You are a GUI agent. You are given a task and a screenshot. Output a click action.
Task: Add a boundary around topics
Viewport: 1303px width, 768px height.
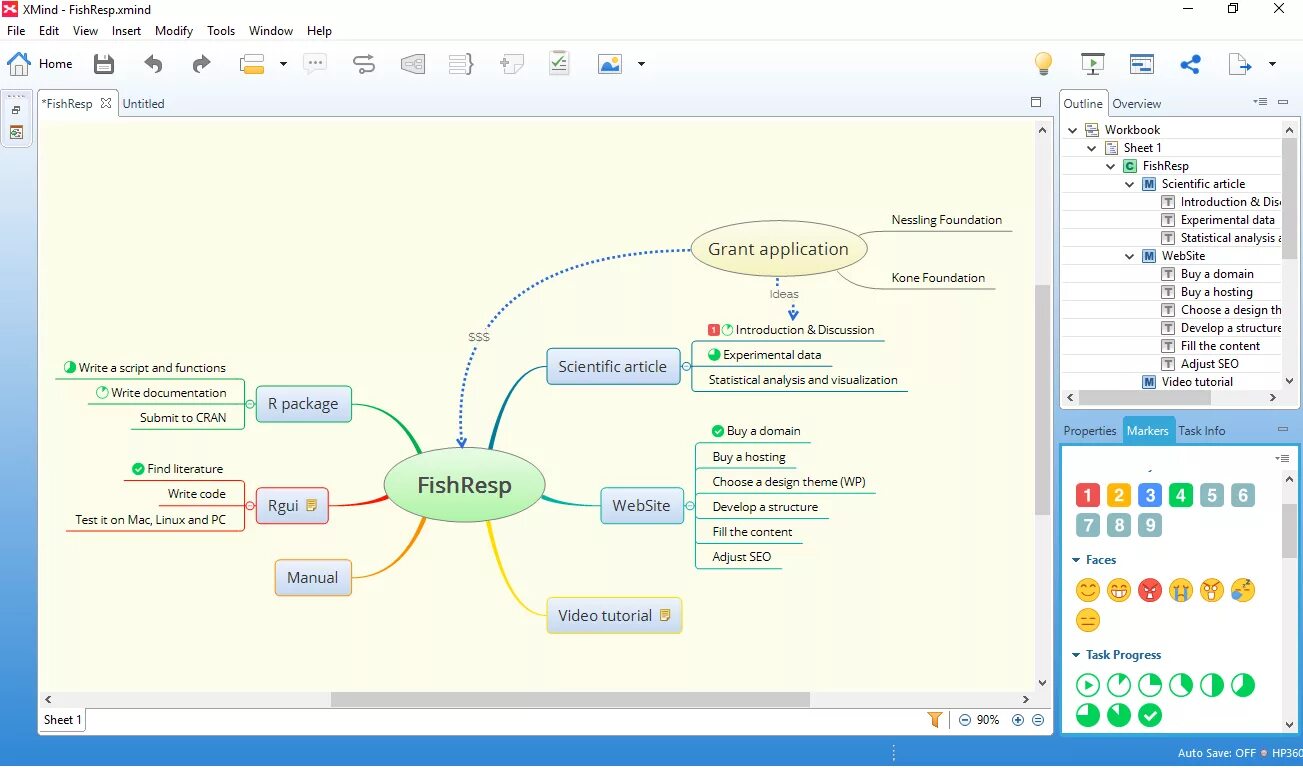412,64
